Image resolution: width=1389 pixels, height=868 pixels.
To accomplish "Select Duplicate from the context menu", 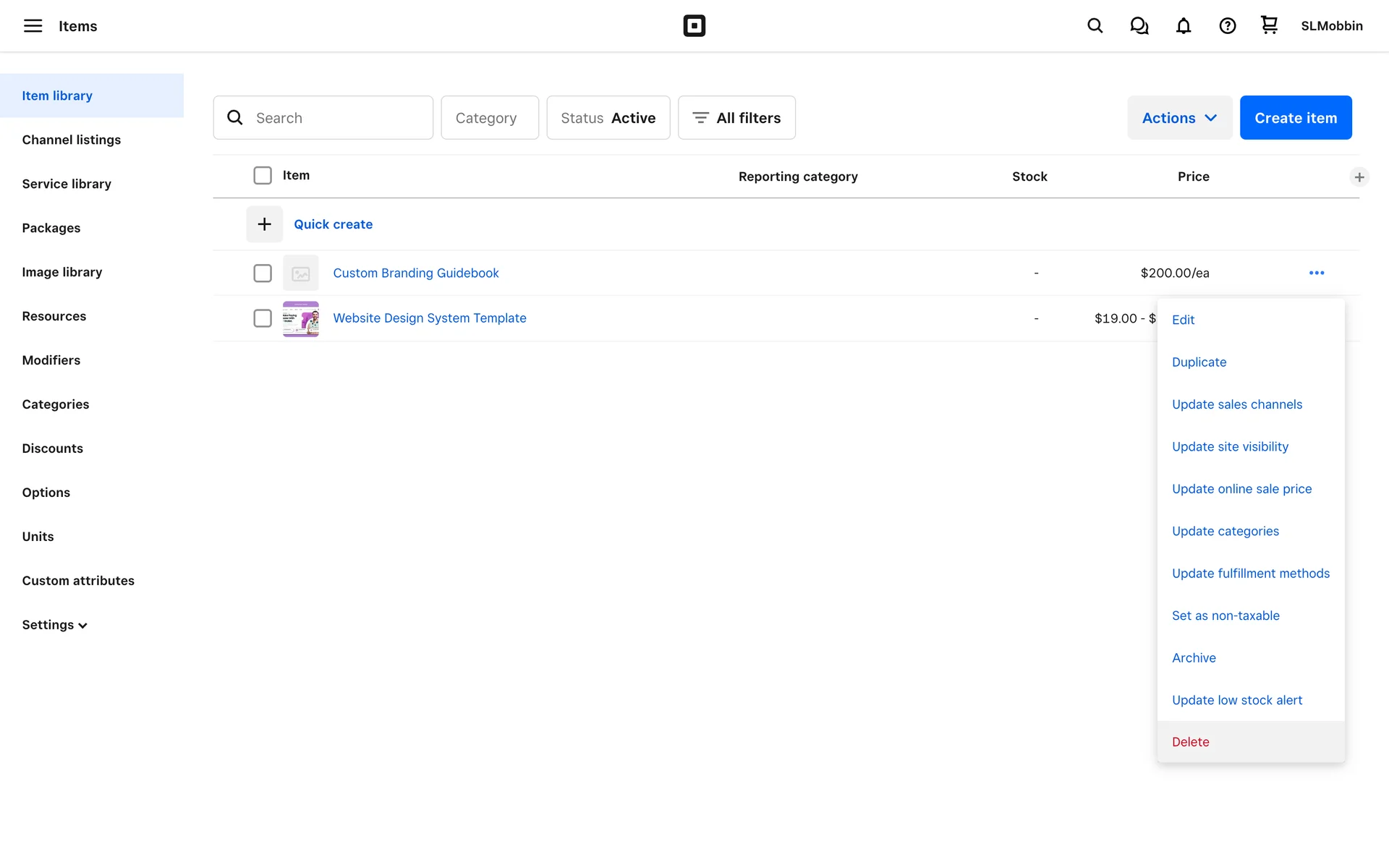I will point(1199,362).
